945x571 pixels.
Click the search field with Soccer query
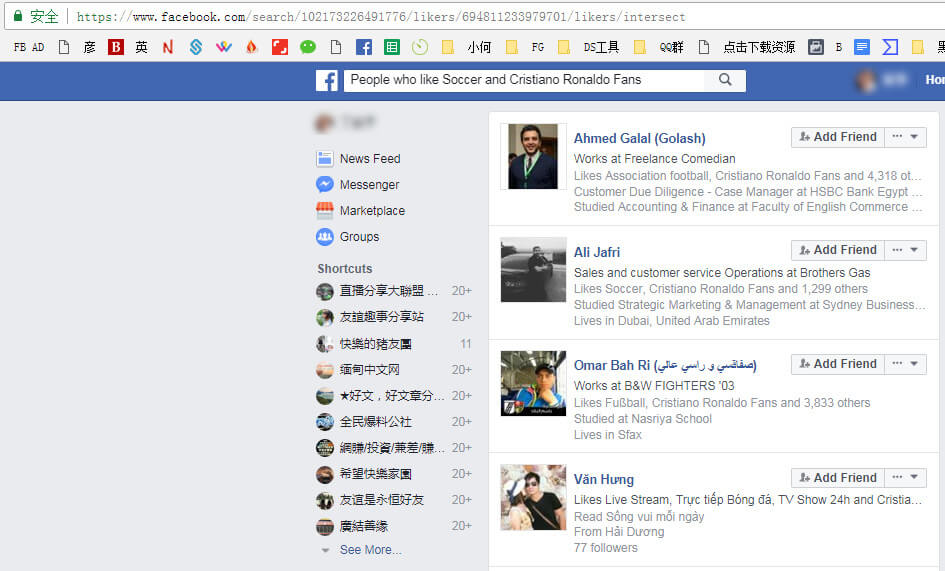pyautogui.click(x=523, y=80)
